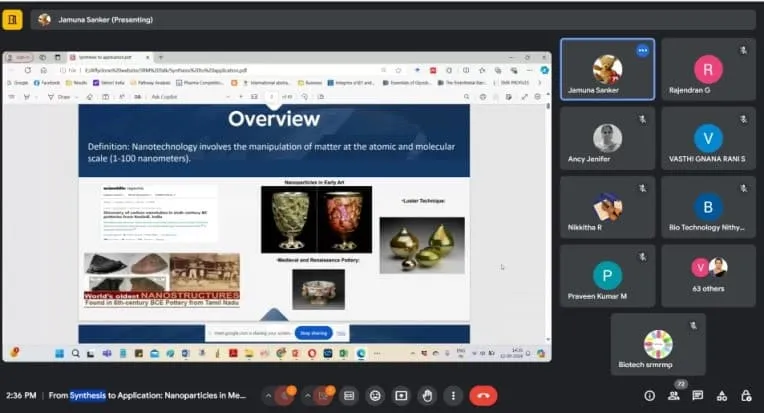Image resolution: width=764 pixels, height=413 pixels.
Task: Open the Present now control
Action: pos(401,396)
